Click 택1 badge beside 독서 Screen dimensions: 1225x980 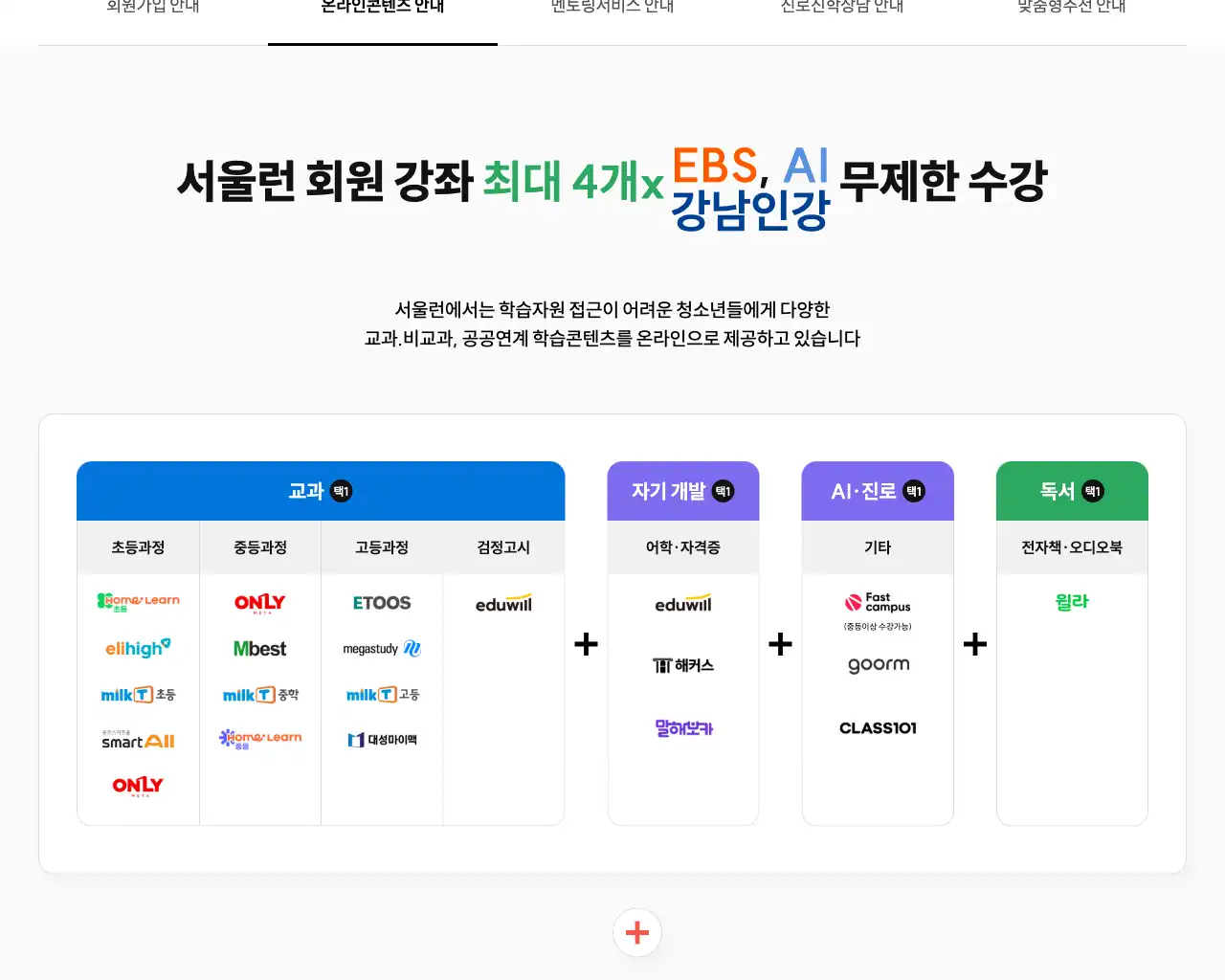tap(1093, 491)
